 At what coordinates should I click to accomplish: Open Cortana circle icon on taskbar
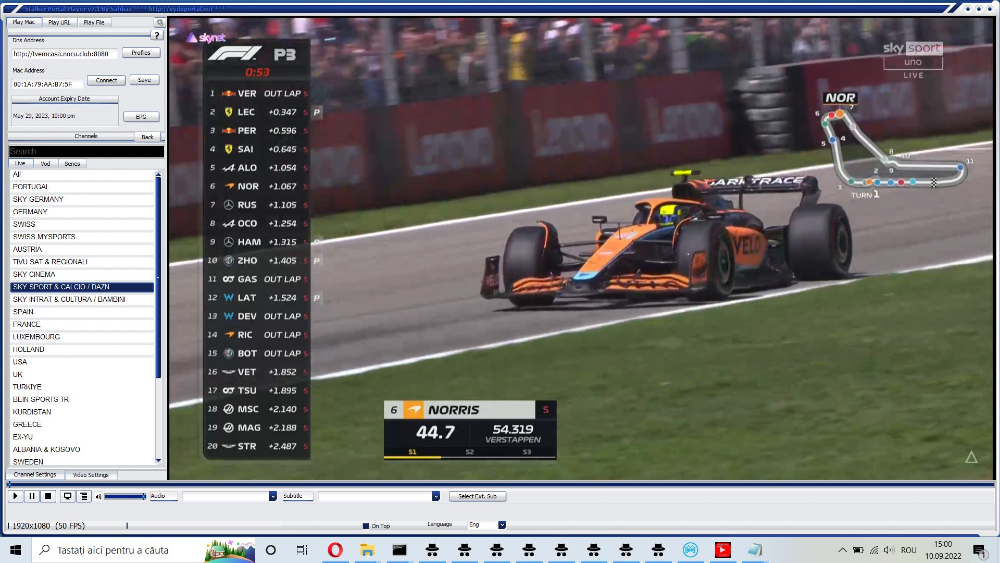tap(270, 550)
